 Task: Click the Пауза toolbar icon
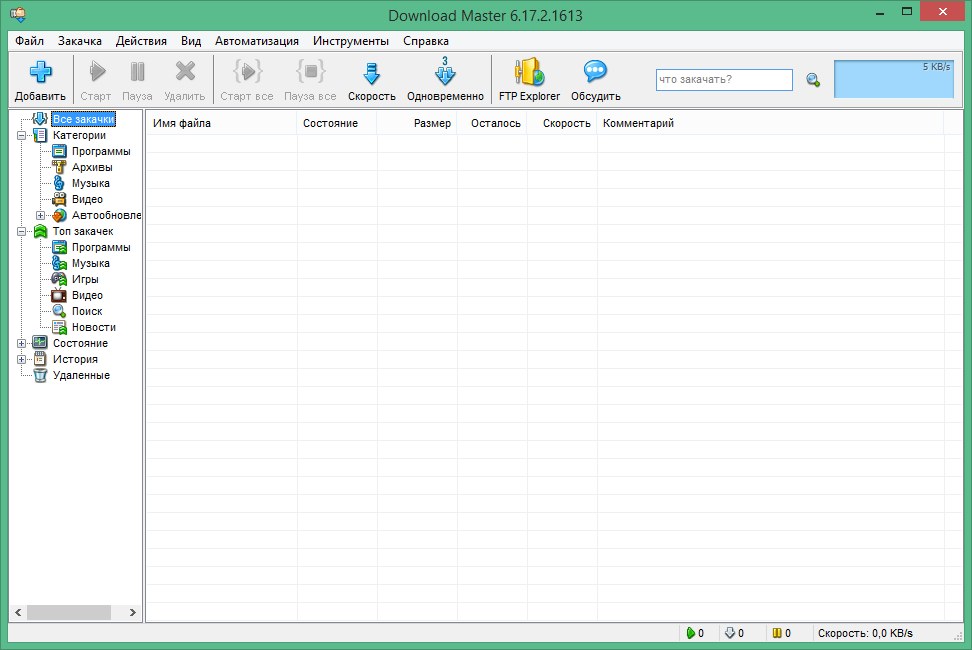[138, 71]
